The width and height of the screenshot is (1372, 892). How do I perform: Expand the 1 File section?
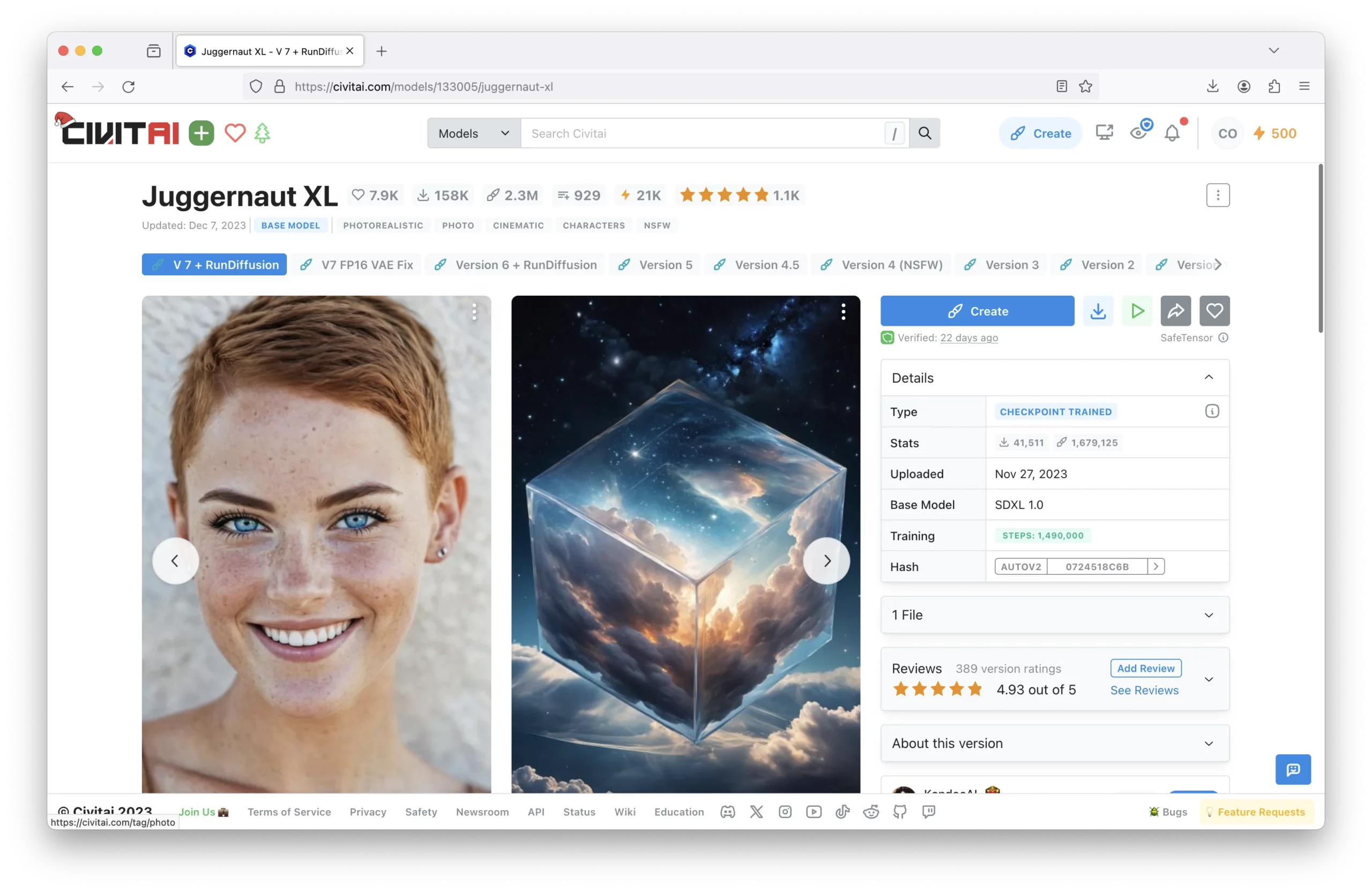[x=1055, y=615]
